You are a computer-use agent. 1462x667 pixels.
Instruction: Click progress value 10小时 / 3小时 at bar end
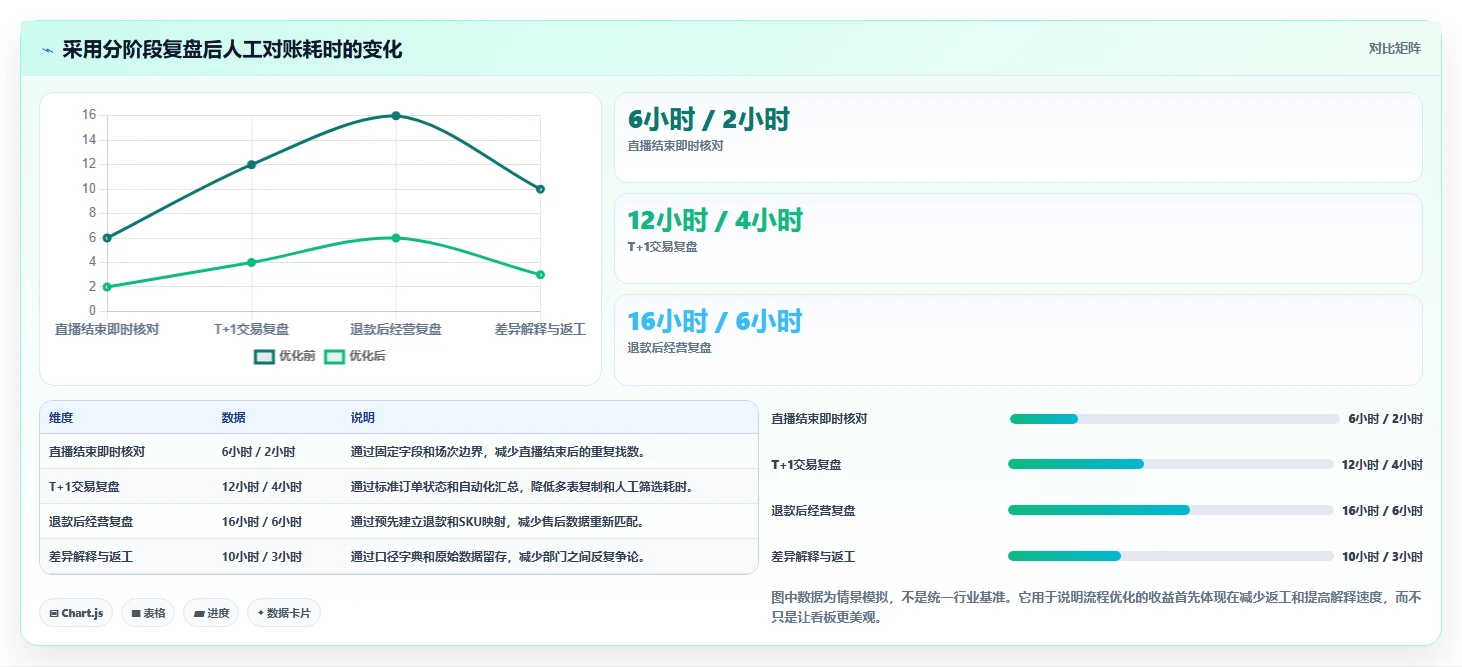[x=1382, y=557]
